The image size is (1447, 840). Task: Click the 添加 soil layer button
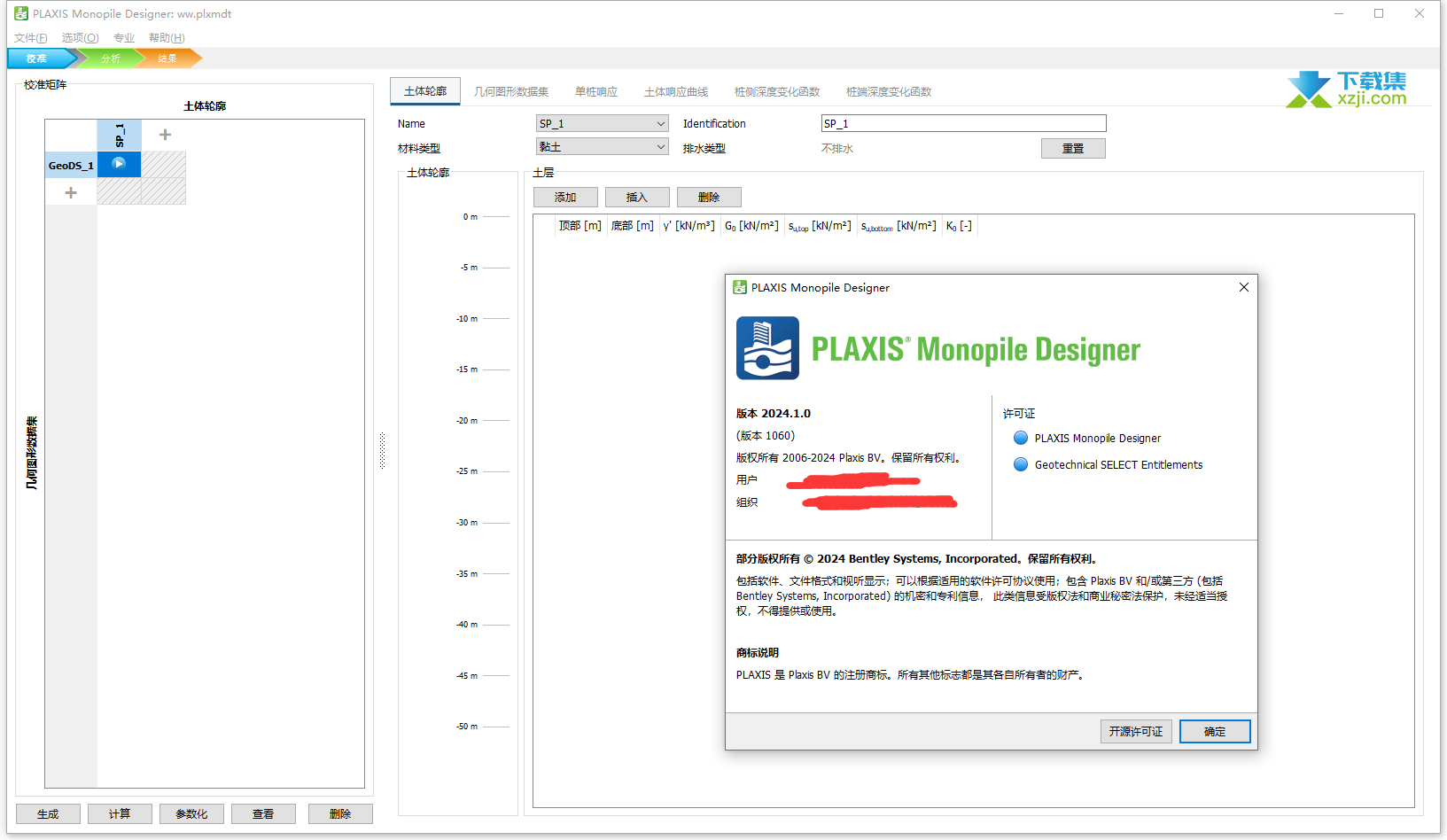coord(565,197)
